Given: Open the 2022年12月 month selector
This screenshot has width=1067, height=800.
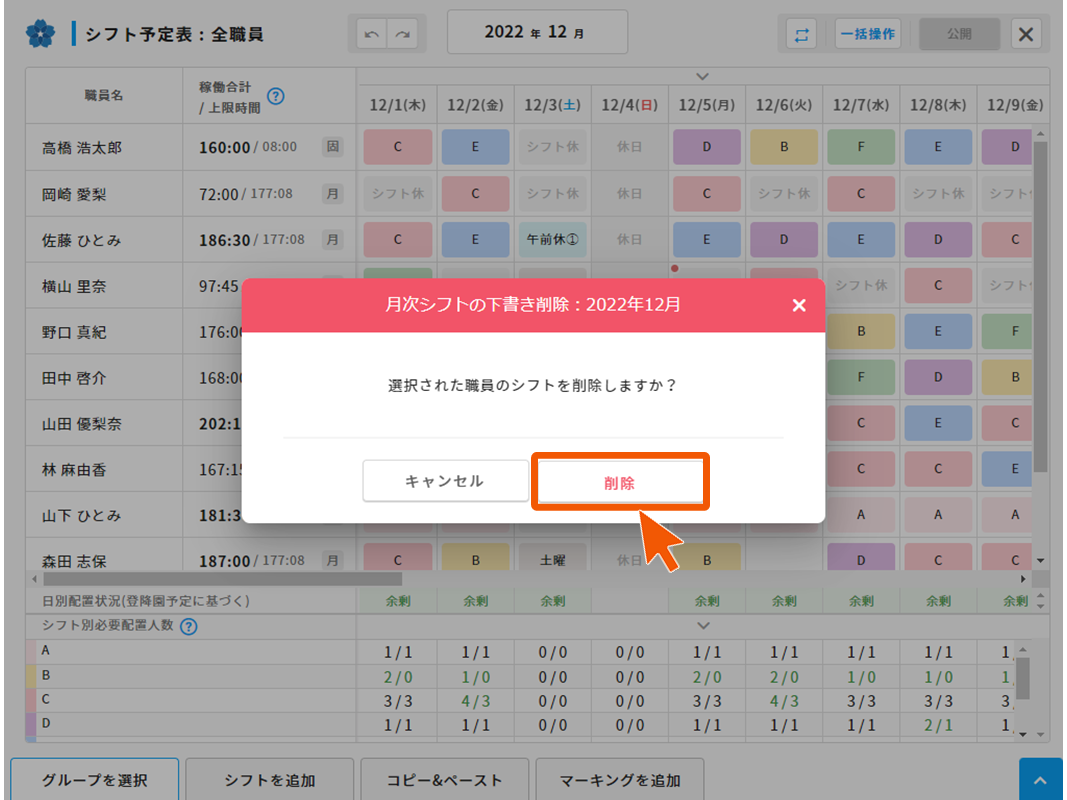Looking at the screenshot, I should (537, 32).
